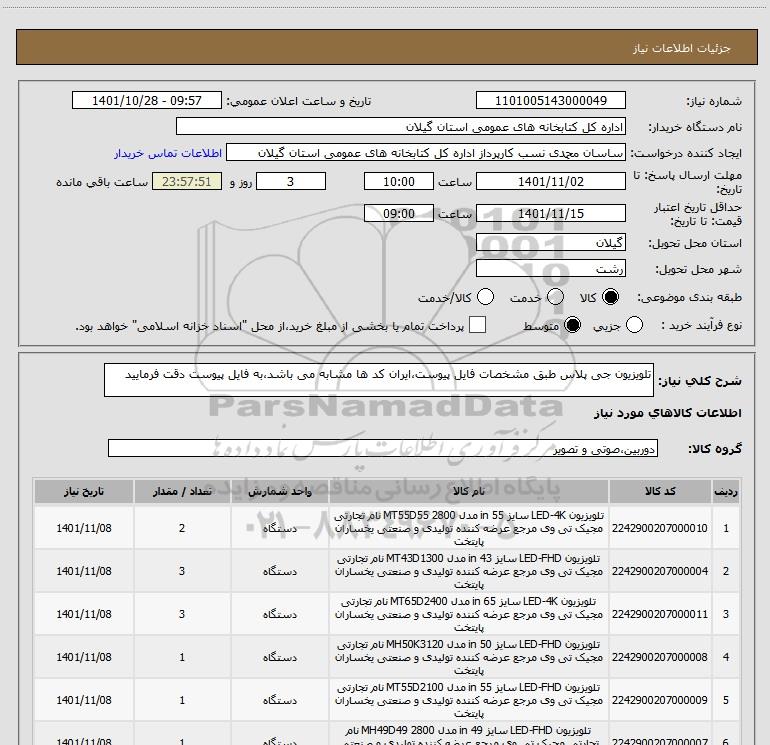Select the کالا/خدمت category radio button
Screen dimensions: 770x745
(x=485, y=297)
